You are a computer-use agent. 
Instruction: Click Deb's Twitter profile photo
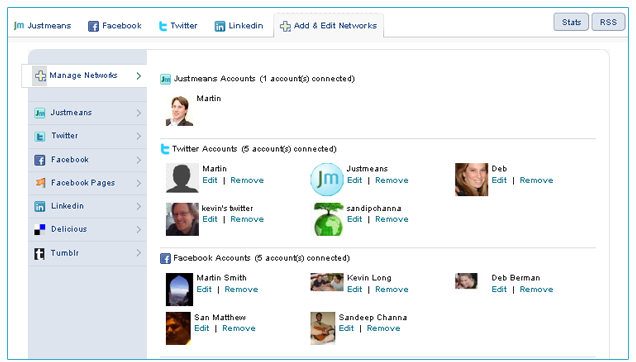[471, 179]
